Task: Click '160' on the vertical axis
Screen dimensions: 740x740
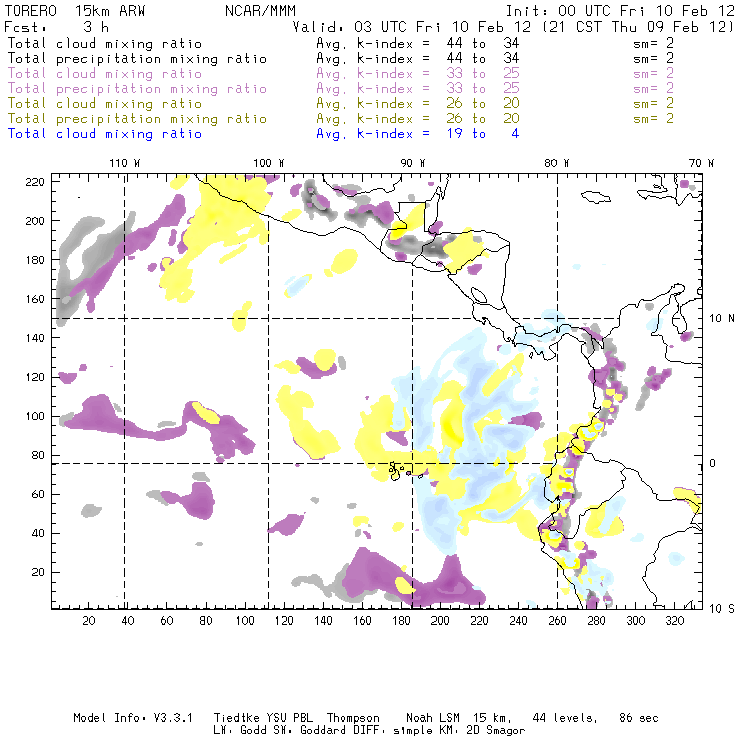Action: coord(35,299)
